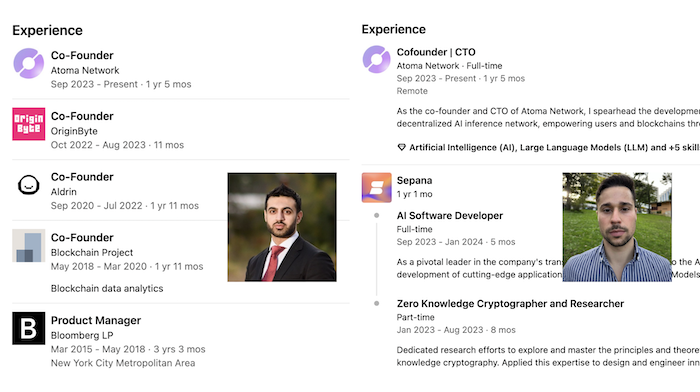The width and height of the screenshot is (700, 392).
Task: Open the OriginByte company logo
Action: 29,124
